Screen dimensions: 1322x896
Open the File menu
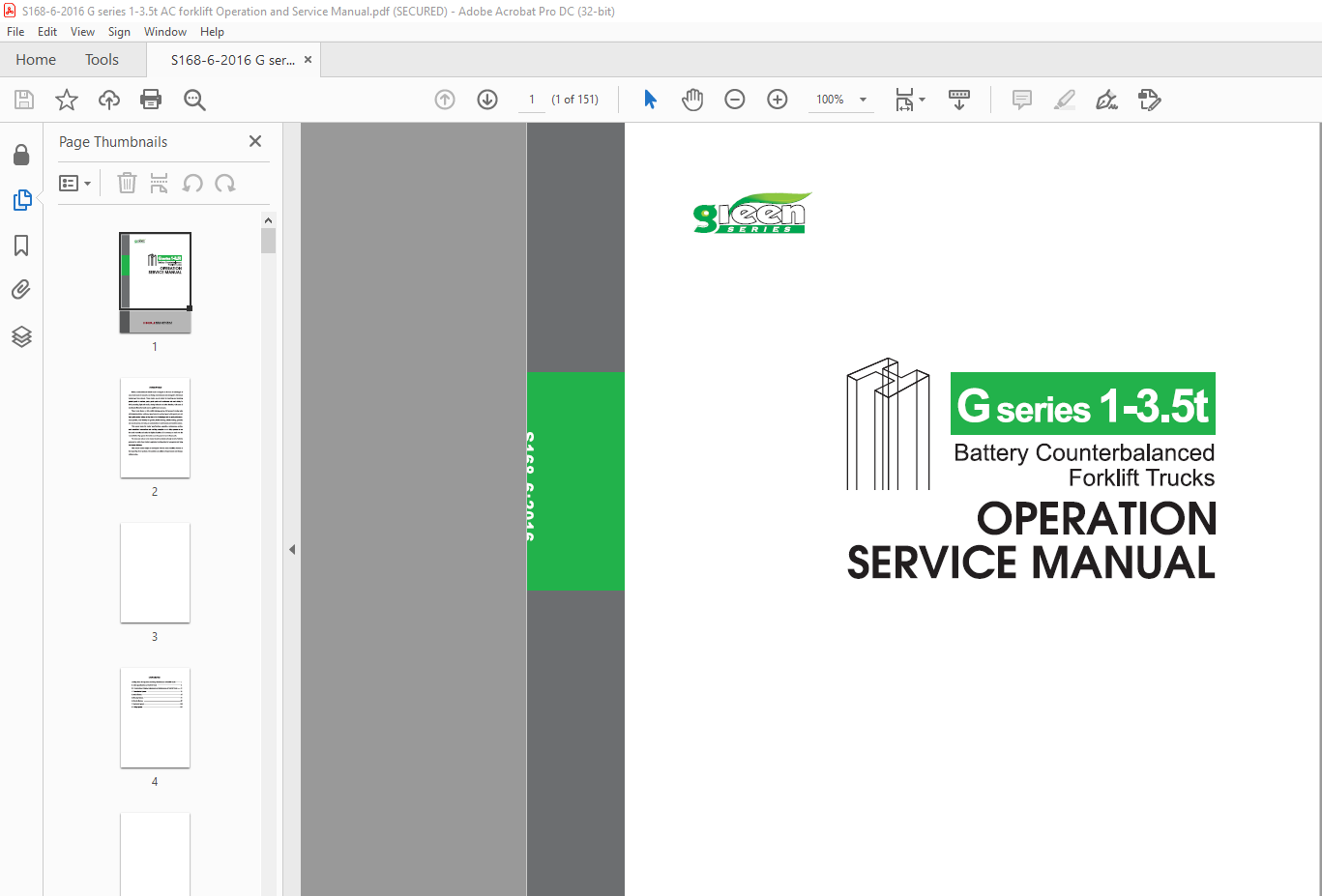pos(15,32)
